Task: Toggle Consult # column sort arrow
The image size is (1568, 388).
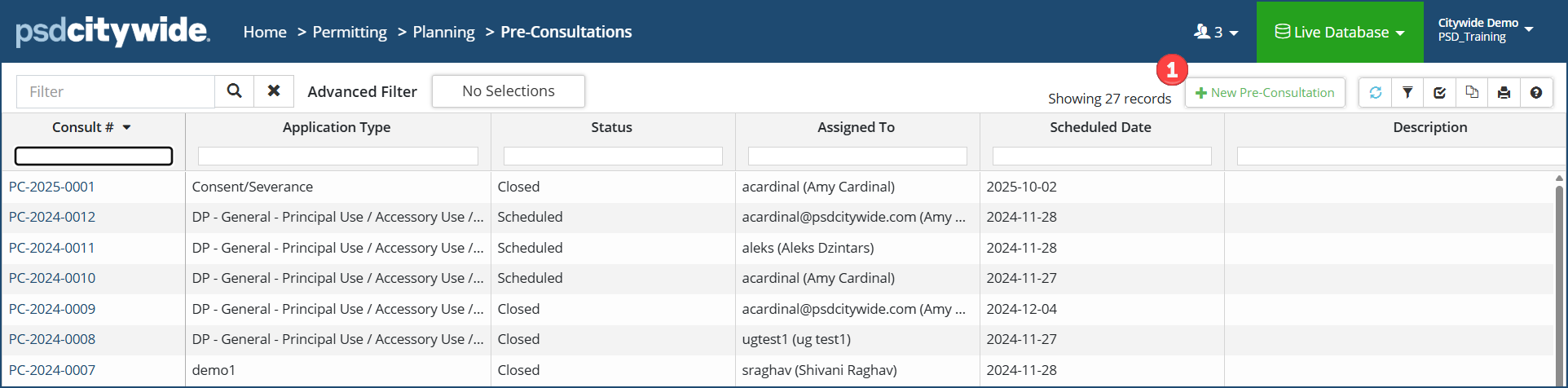Action: pos(127,127)
